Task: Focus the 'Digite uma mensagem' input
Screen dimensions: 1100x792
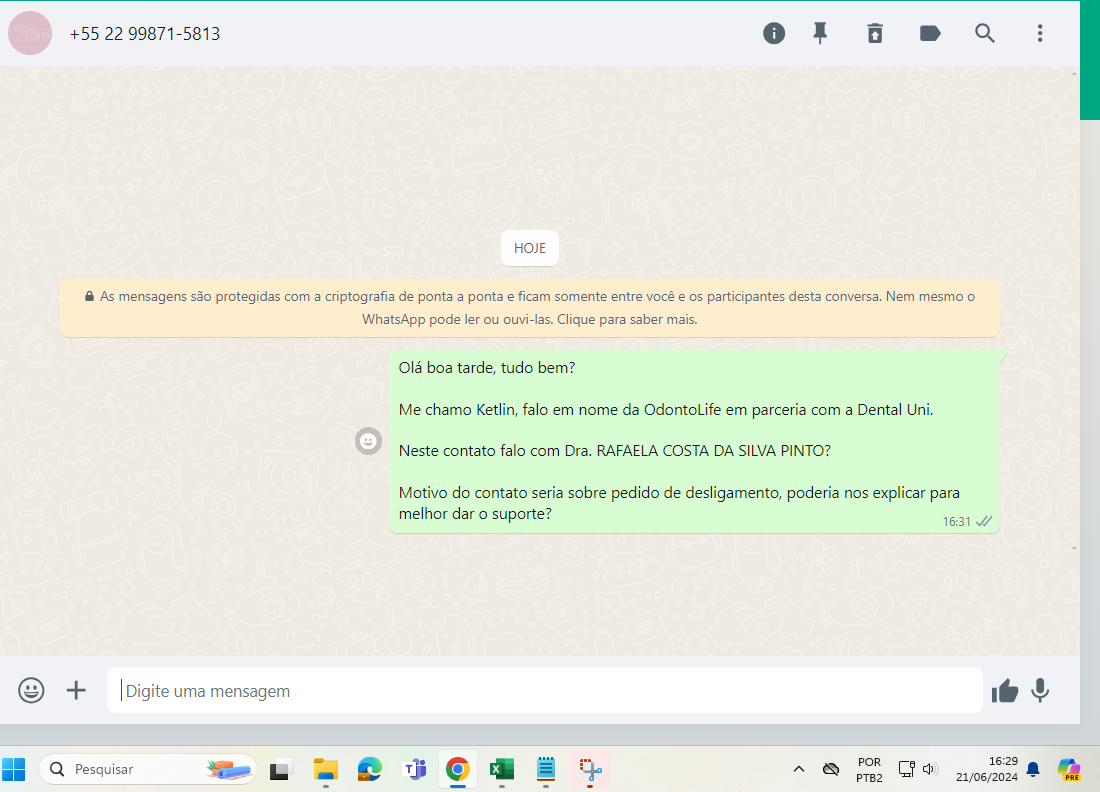Action: point(544,690)
